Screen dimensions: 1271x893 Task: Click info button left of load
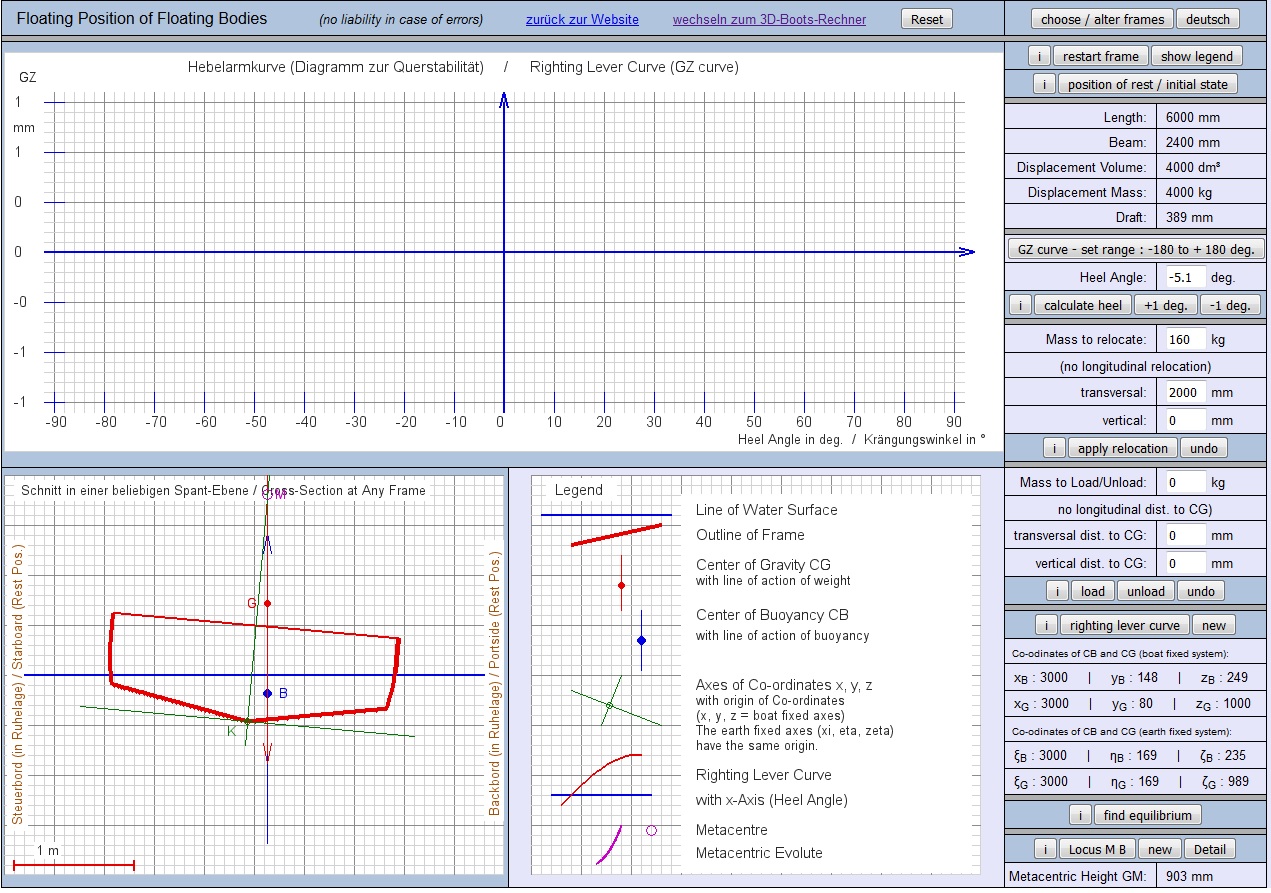coord(1057,591)
